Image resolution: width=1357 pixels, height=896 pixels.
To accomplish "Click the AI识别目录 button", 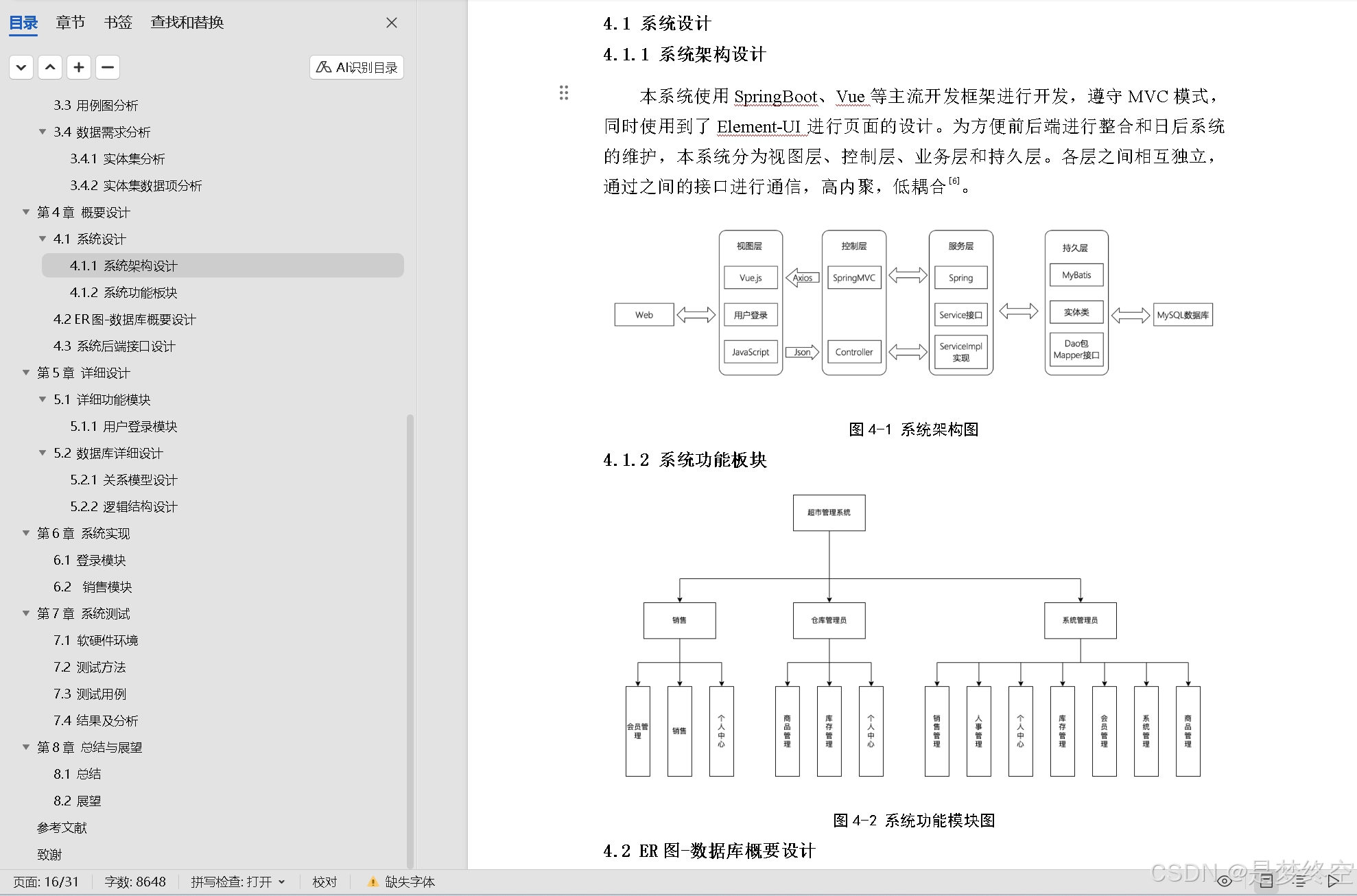I will (357, 67).
